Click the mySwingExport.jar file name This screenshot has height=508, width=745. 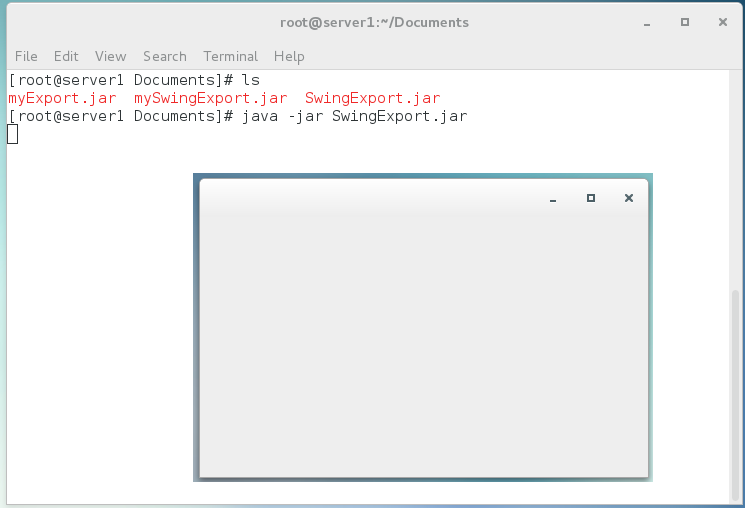pos(210,98)
